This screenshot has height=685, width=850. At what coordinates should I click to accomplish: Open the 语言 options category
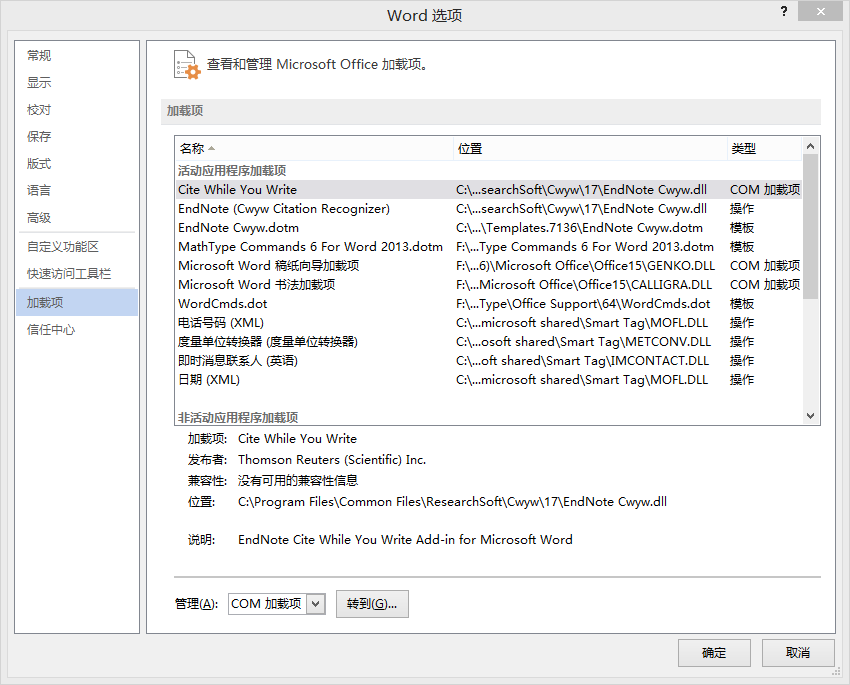(76, 191)
